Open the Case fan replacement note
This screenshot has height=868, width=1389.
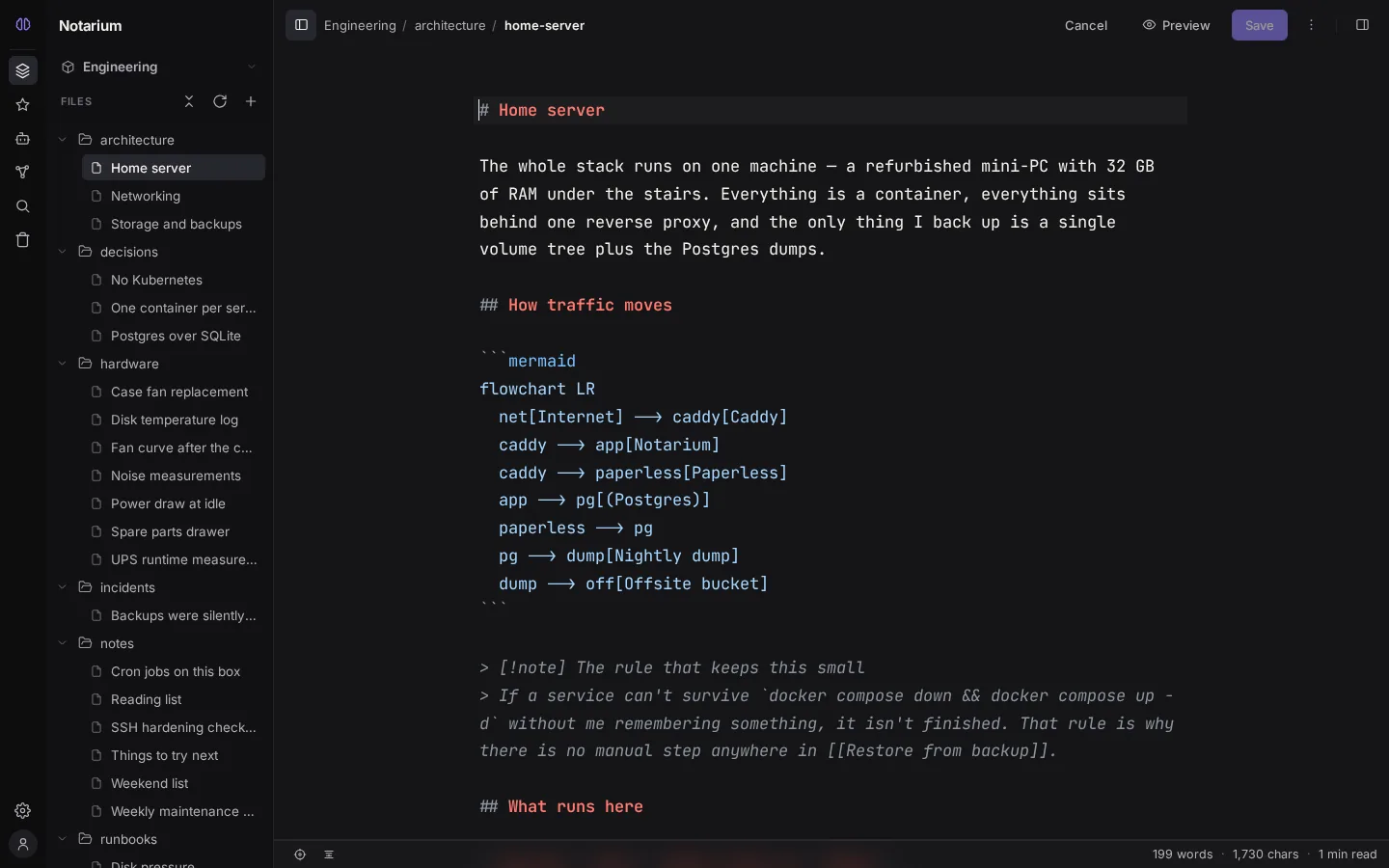point(174,392)
